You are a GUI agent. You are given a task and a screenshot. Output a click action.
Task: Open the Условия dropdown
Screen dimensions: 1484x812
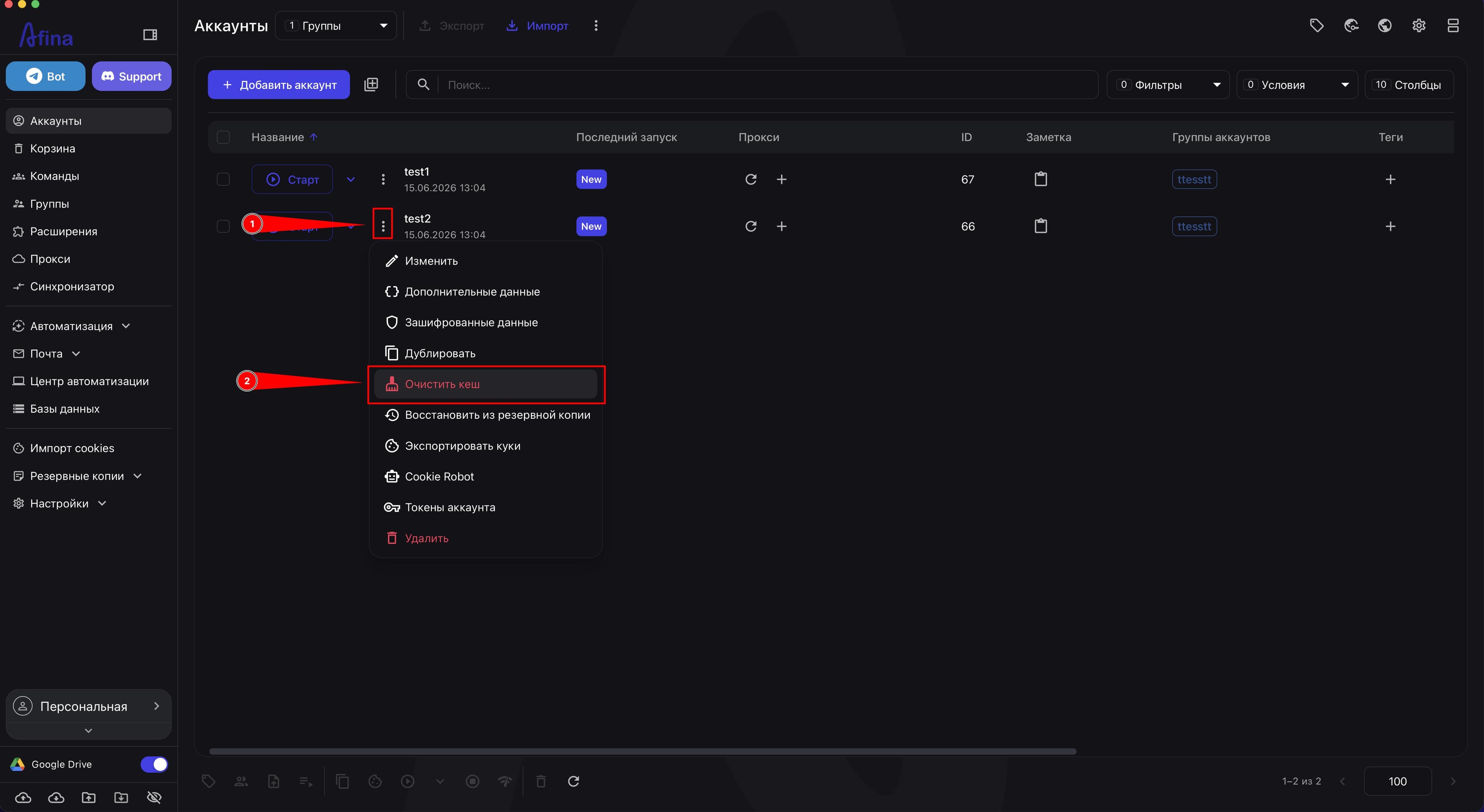click(1297, 85)
